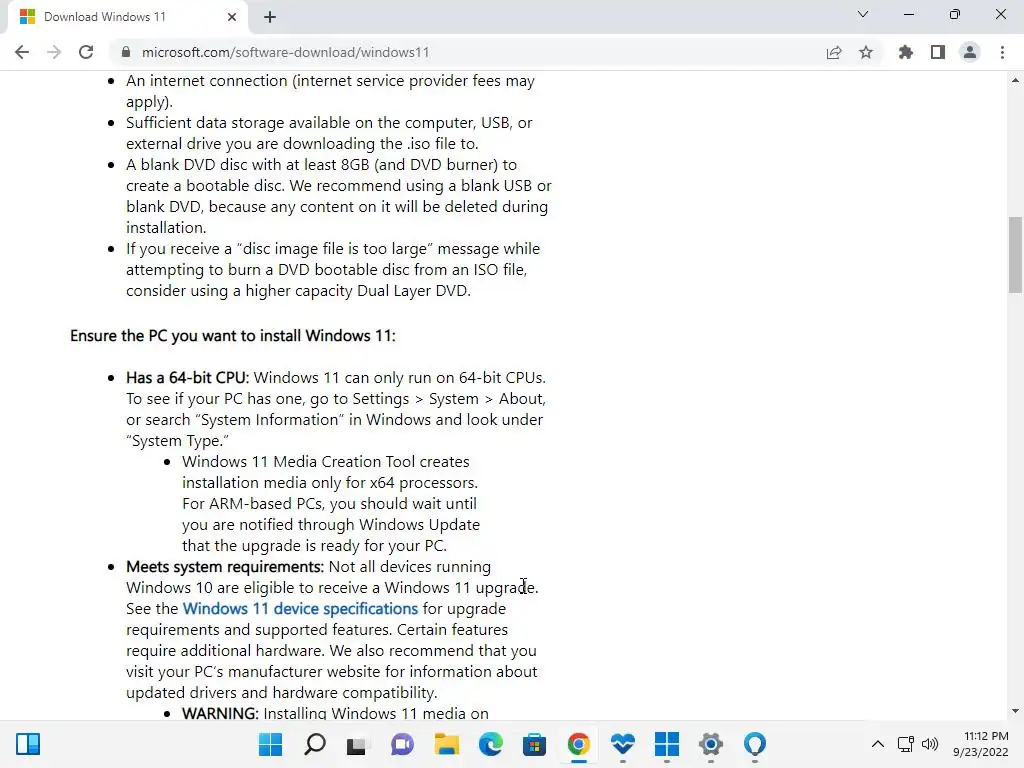This screenshot has width=1024, height=768.
Task: View site information via the lock icon
Action: point(126,52)
